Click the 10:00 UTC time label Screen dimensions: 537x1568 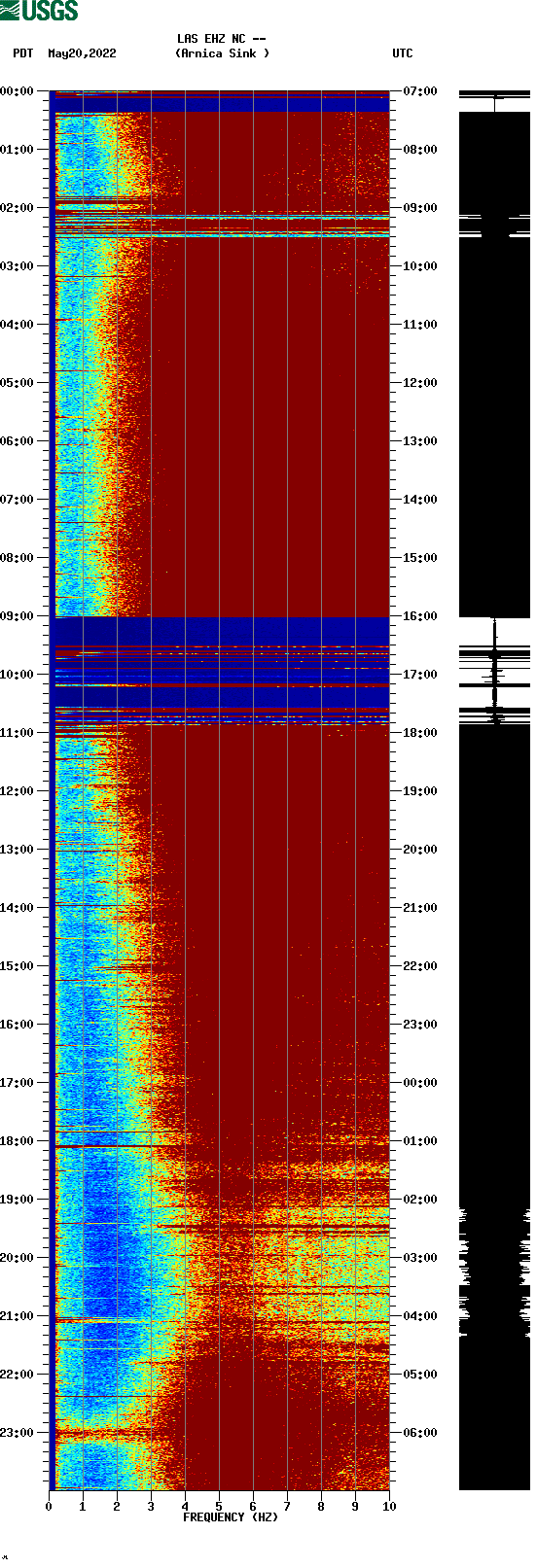click(x=420, y=266)
